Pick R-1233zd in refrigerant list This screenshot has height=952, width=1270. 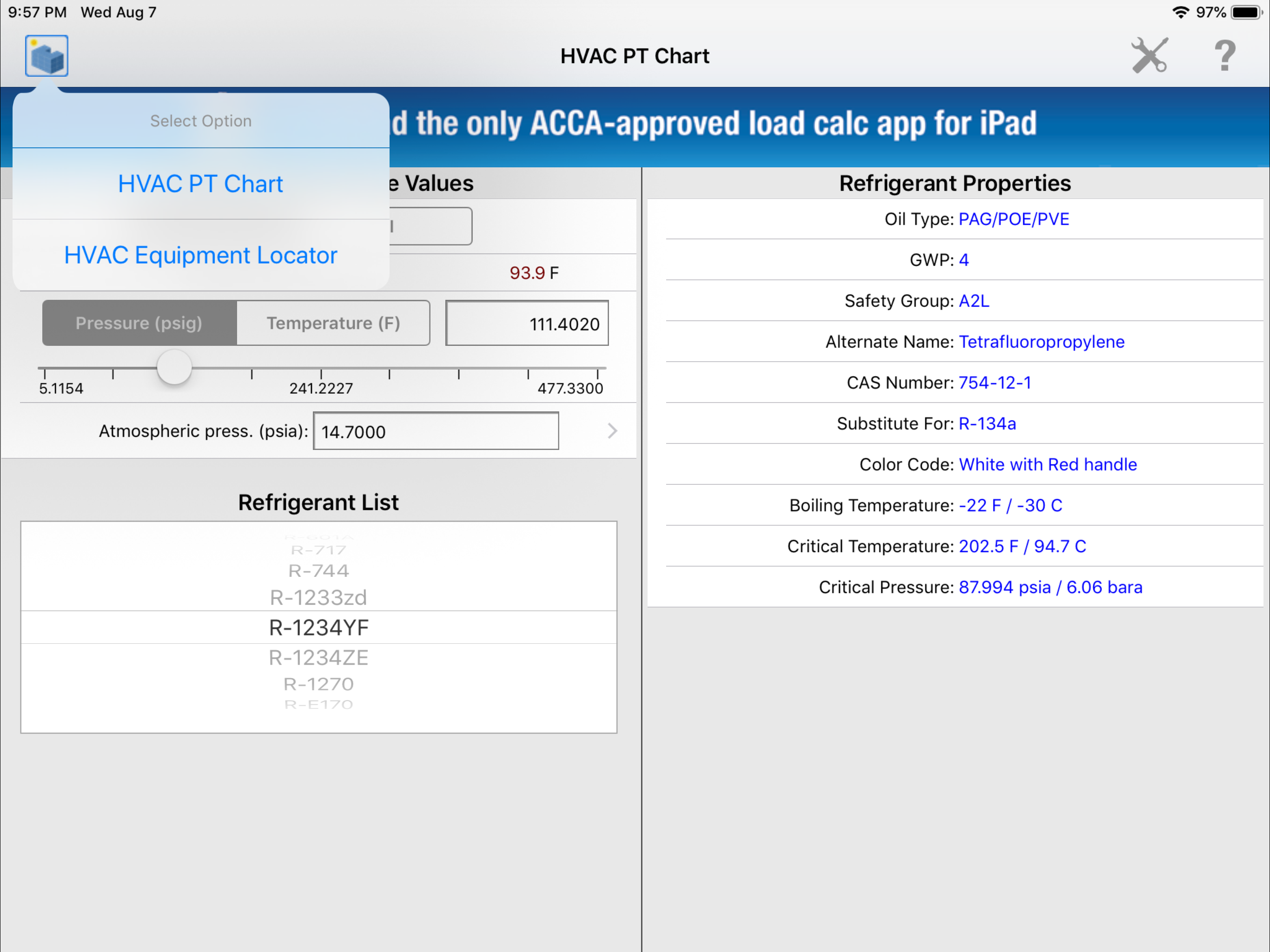point(318,598)
